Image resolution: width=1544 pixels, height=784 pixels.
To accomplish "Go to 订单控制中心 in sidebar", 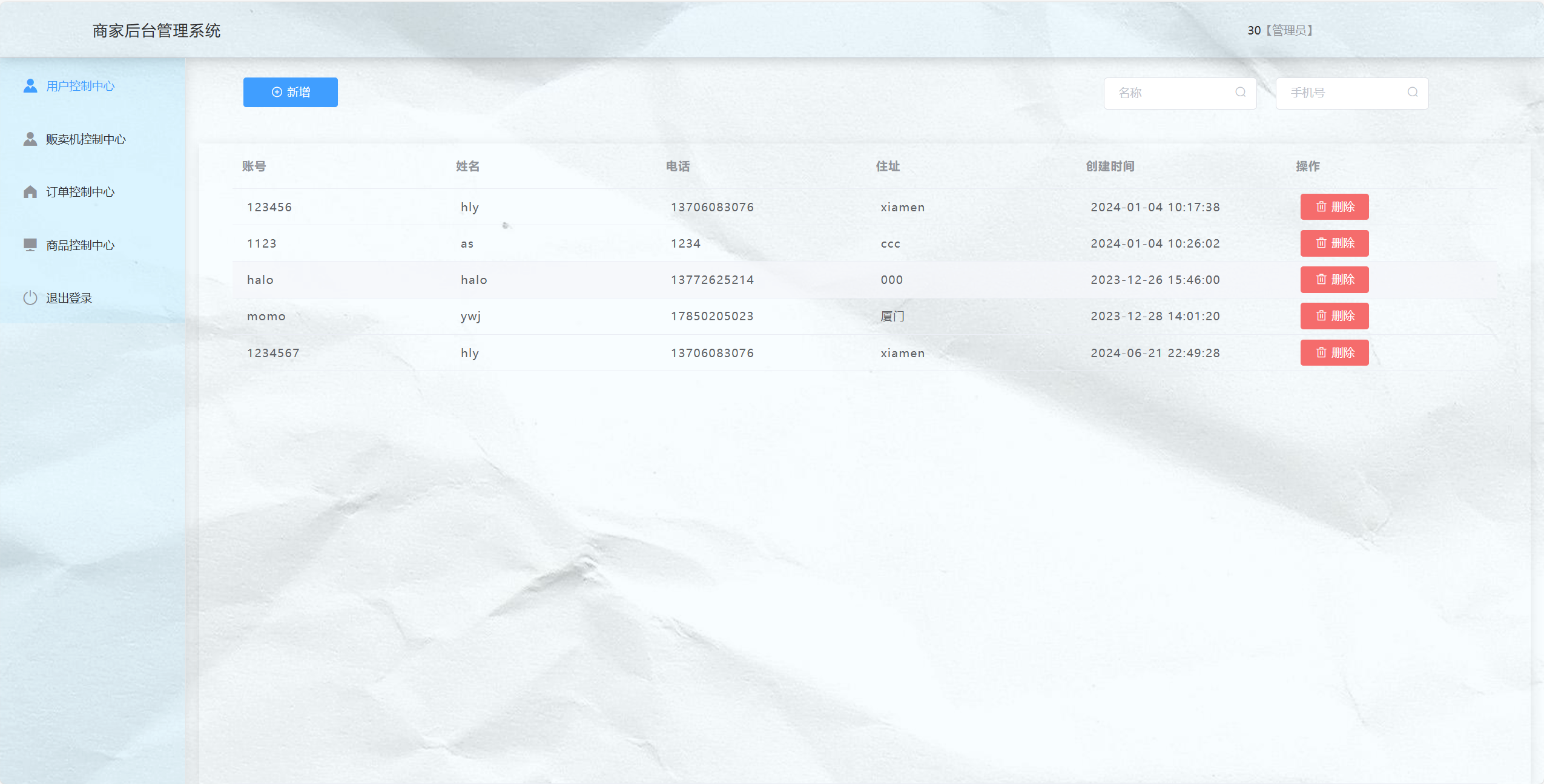I will tap(80, 192).
